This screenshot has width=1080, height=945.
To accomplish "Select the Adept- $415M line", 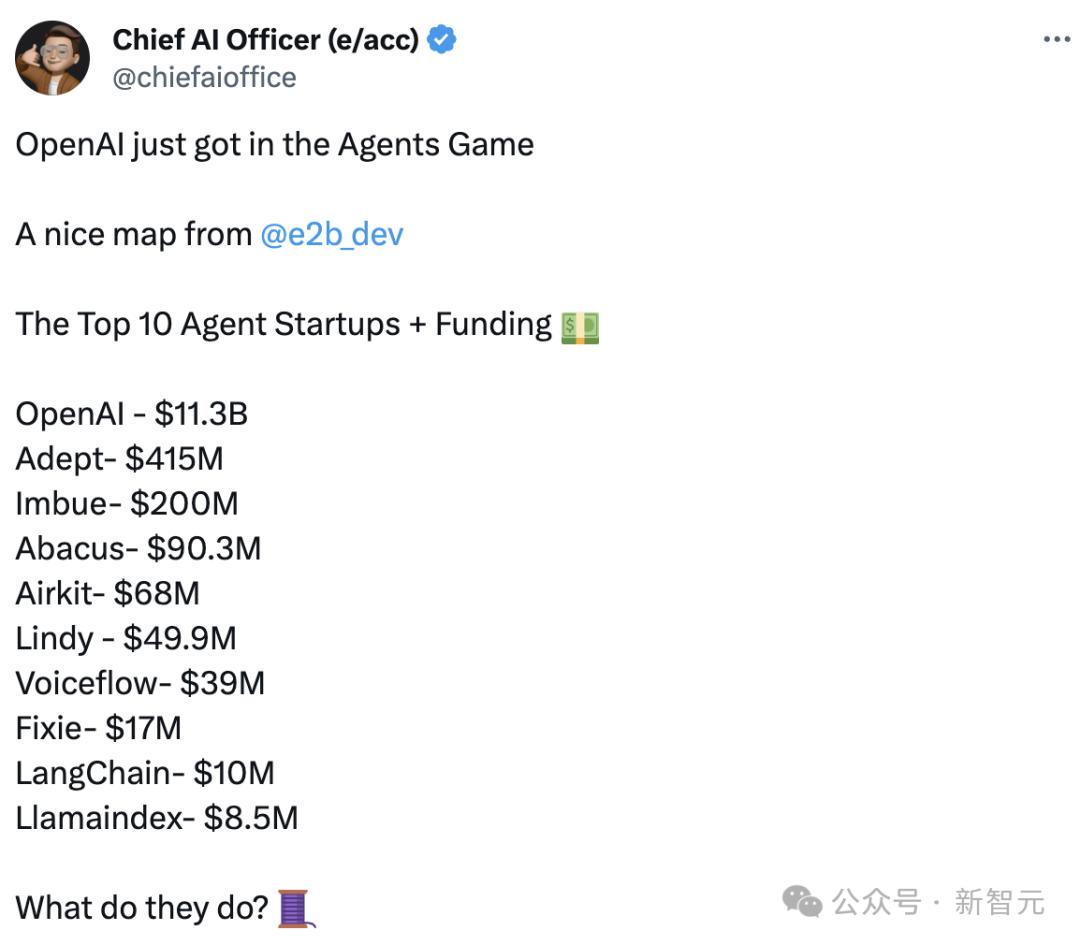I will click(119, 459).
